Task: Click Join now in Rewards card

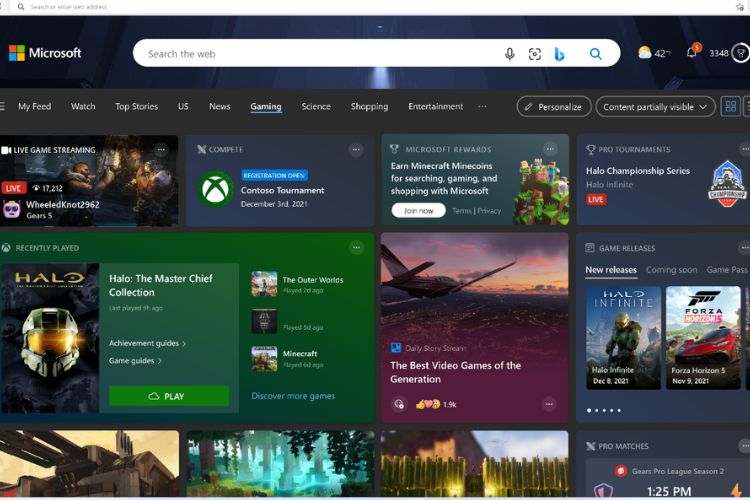Action: [x=419, y=211]
